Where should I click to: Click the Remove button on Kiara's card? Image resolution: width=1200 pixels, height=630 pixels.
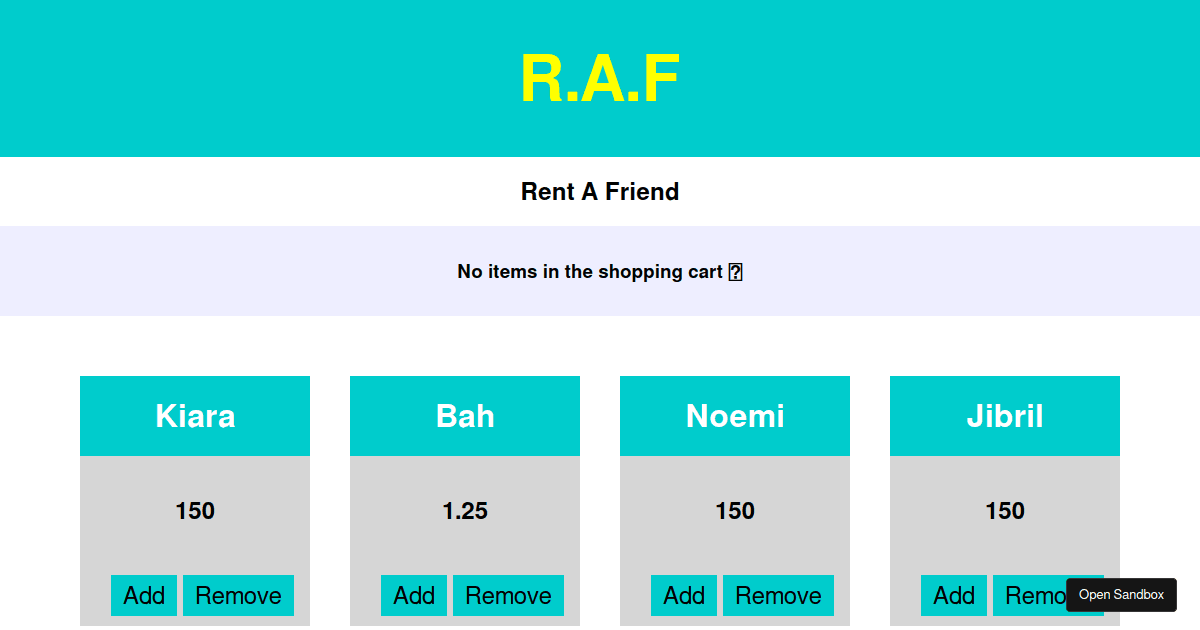tap(238, 595)
